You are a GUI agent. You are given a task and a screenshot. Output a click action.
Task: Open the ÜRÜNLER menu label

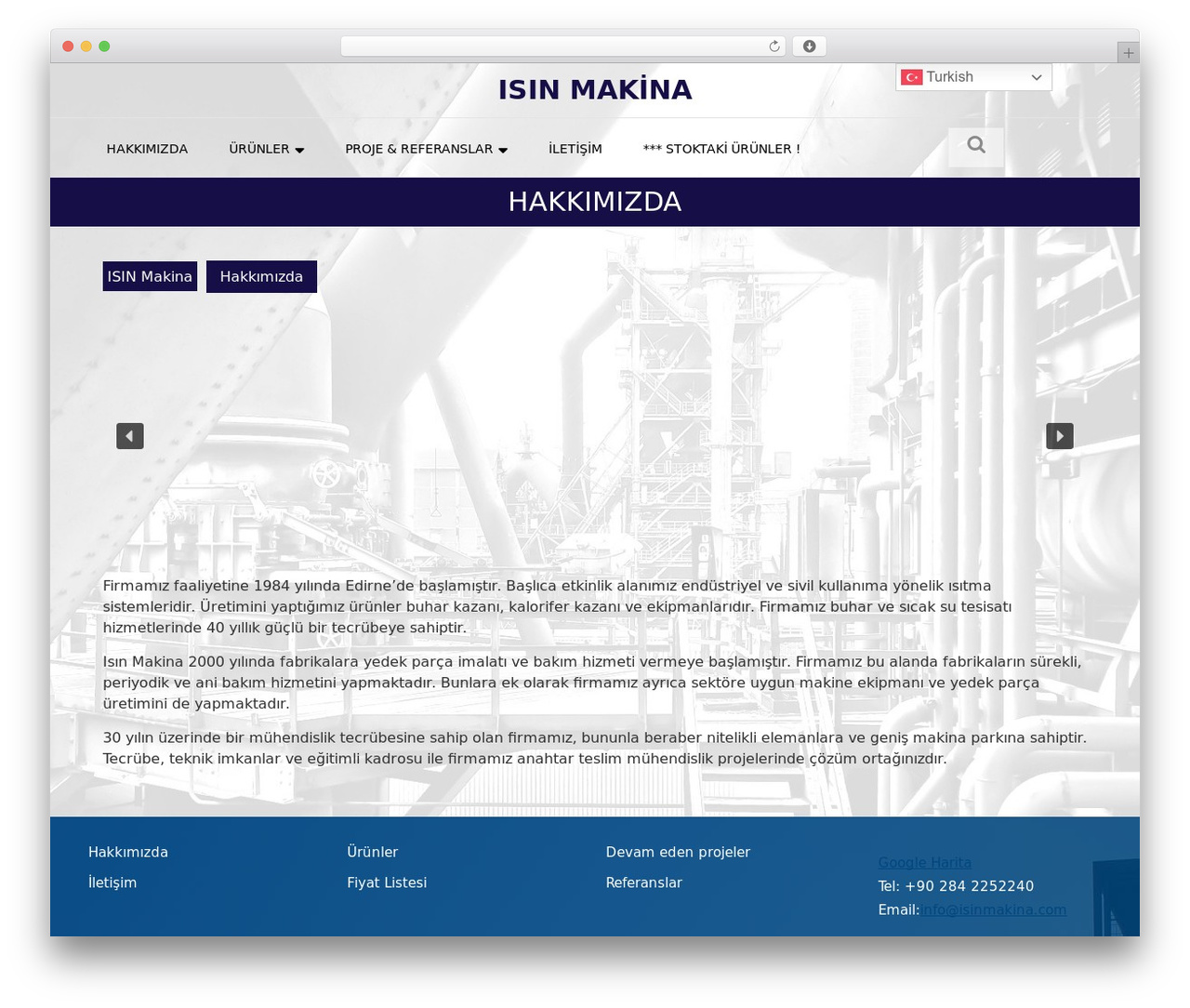click(259, 149)
